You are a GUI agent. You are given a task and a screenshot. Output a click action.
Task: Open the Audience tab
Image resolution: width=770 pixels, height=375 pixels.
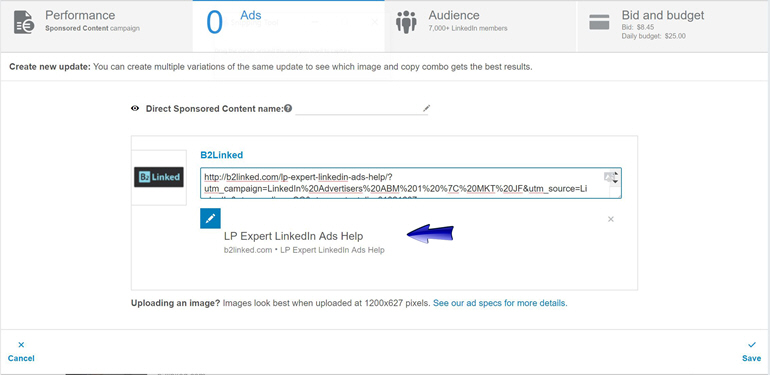point(481,26)
